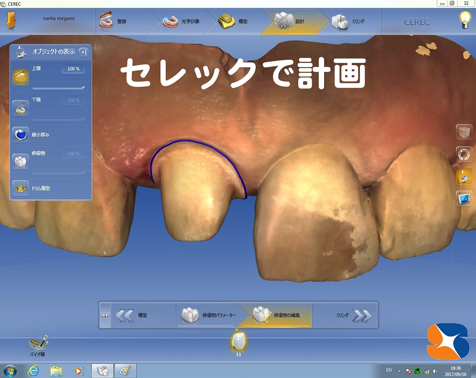476x378 pixels.
Task: Toggle restoration 修復物 visibility
Action: point(21,162)
